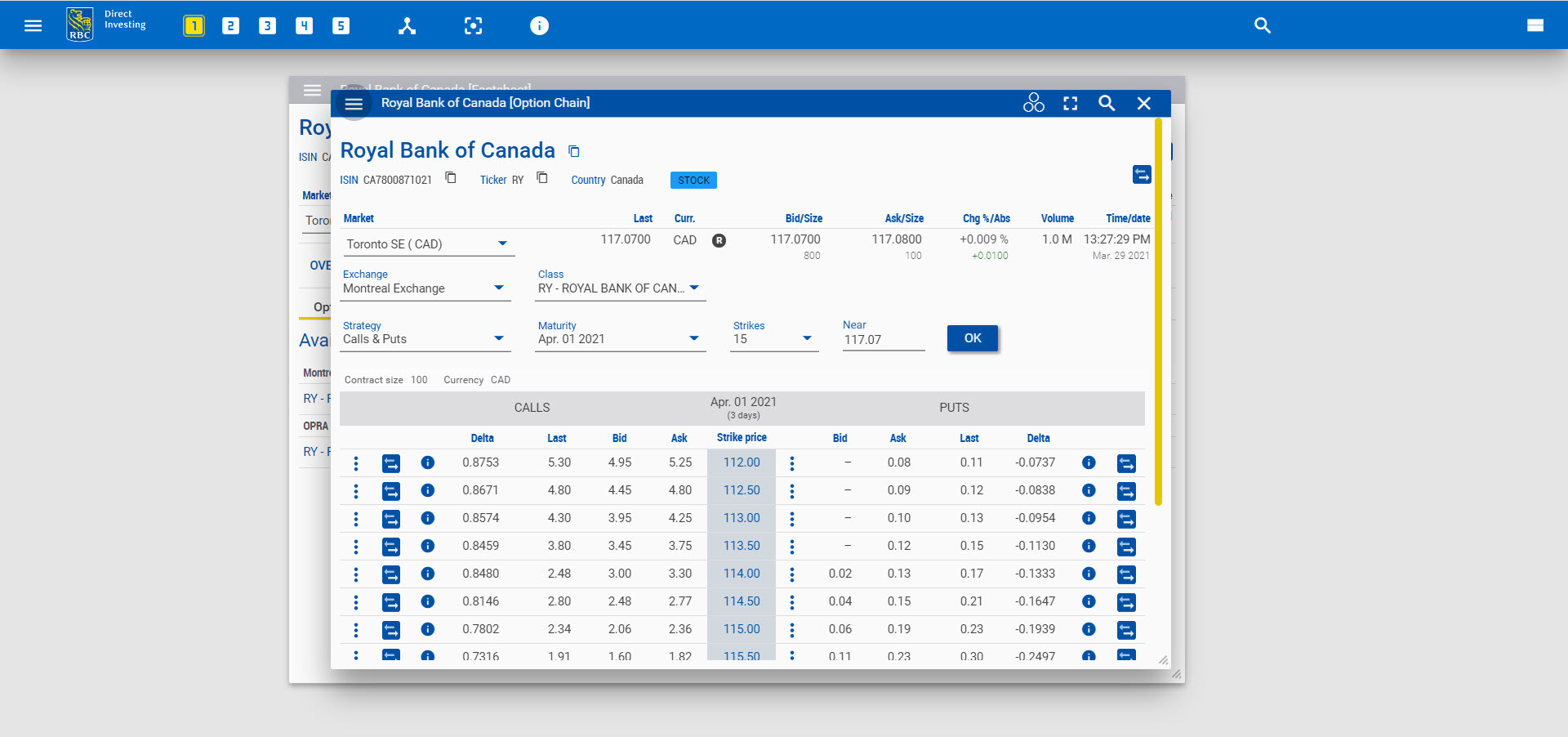This screenshot has width=1568, height=737.
Task: Click the scan/target icon in top toolbar
Action: click(x=473, y=25)
